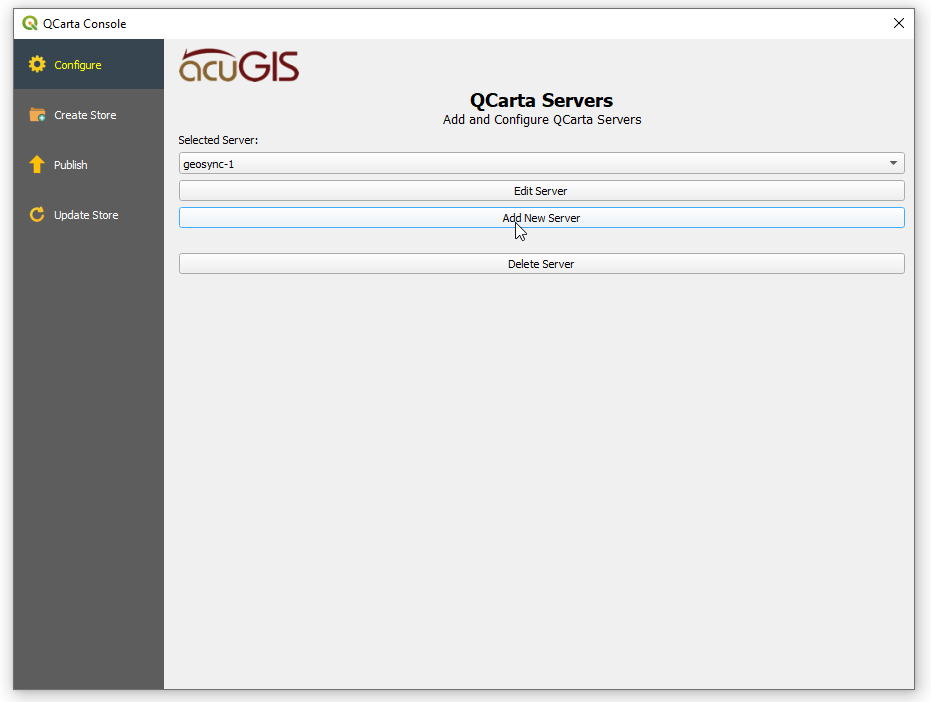The image size is (931, 702).
Task: Click the Edit Server button
Action: pos(542,191)
